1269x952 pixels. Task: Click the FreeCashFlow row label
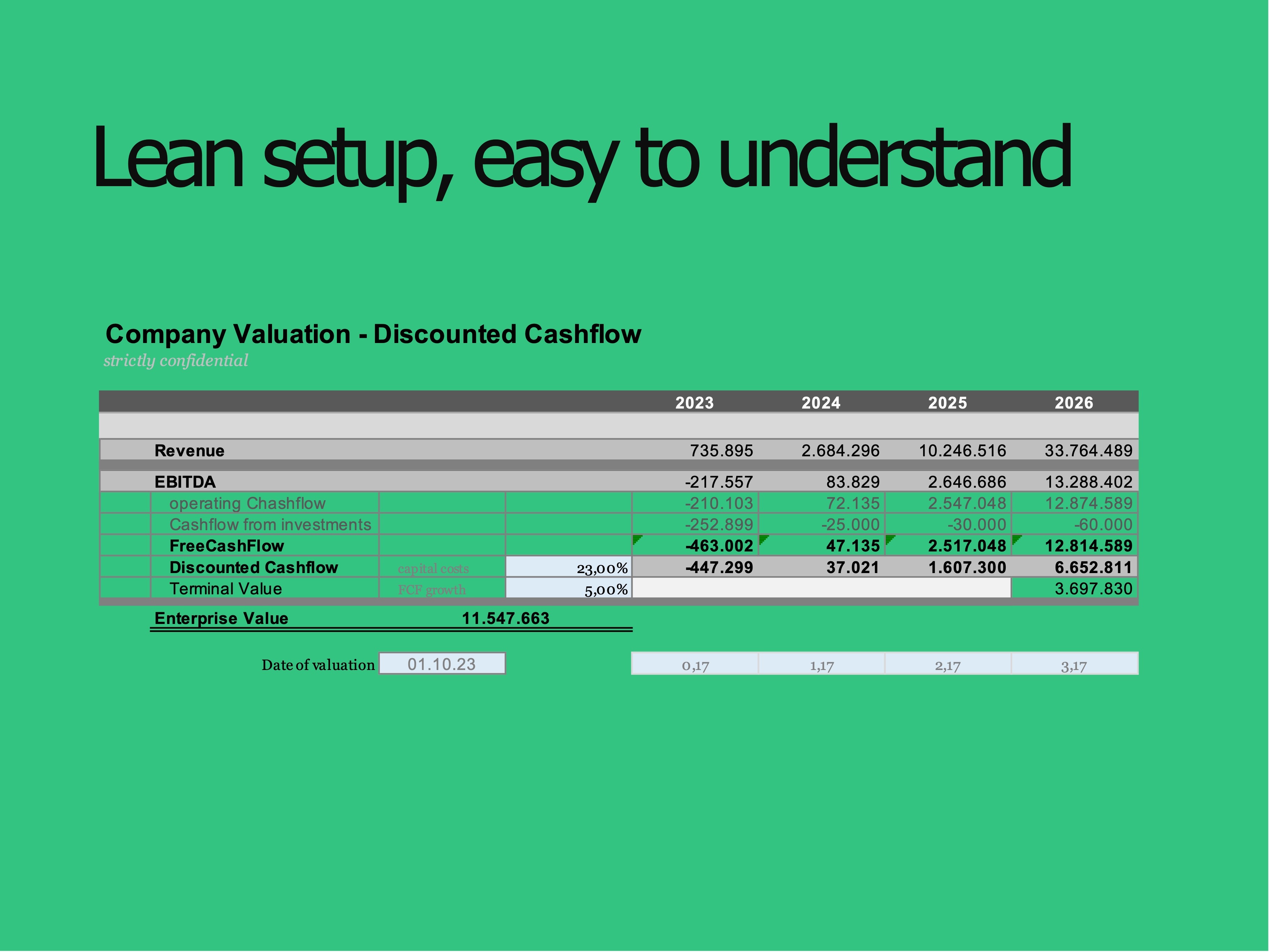click(x=227, y=546)
